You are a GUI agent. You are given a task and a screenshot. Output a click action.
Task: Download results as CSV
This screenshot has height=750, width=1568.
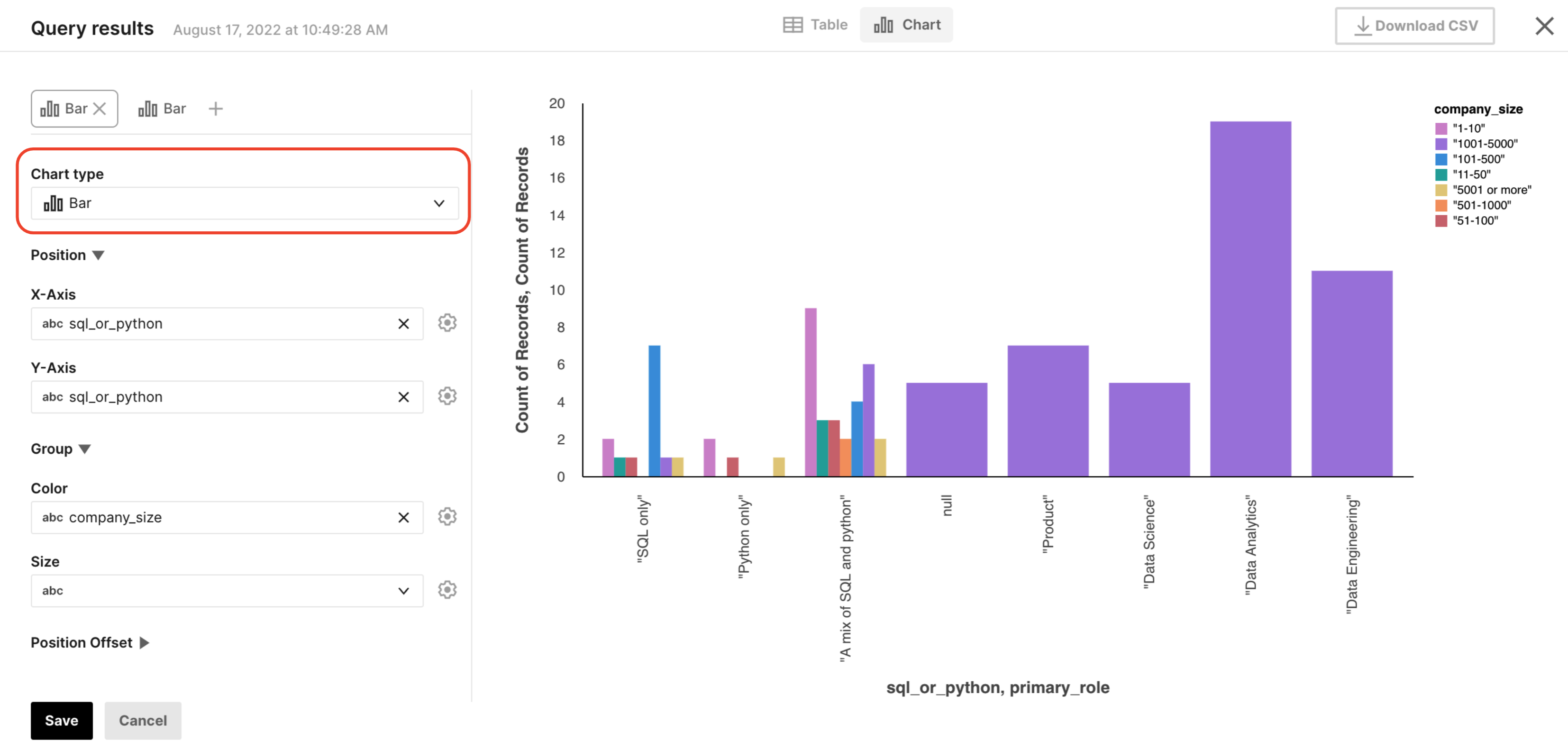1414,26
